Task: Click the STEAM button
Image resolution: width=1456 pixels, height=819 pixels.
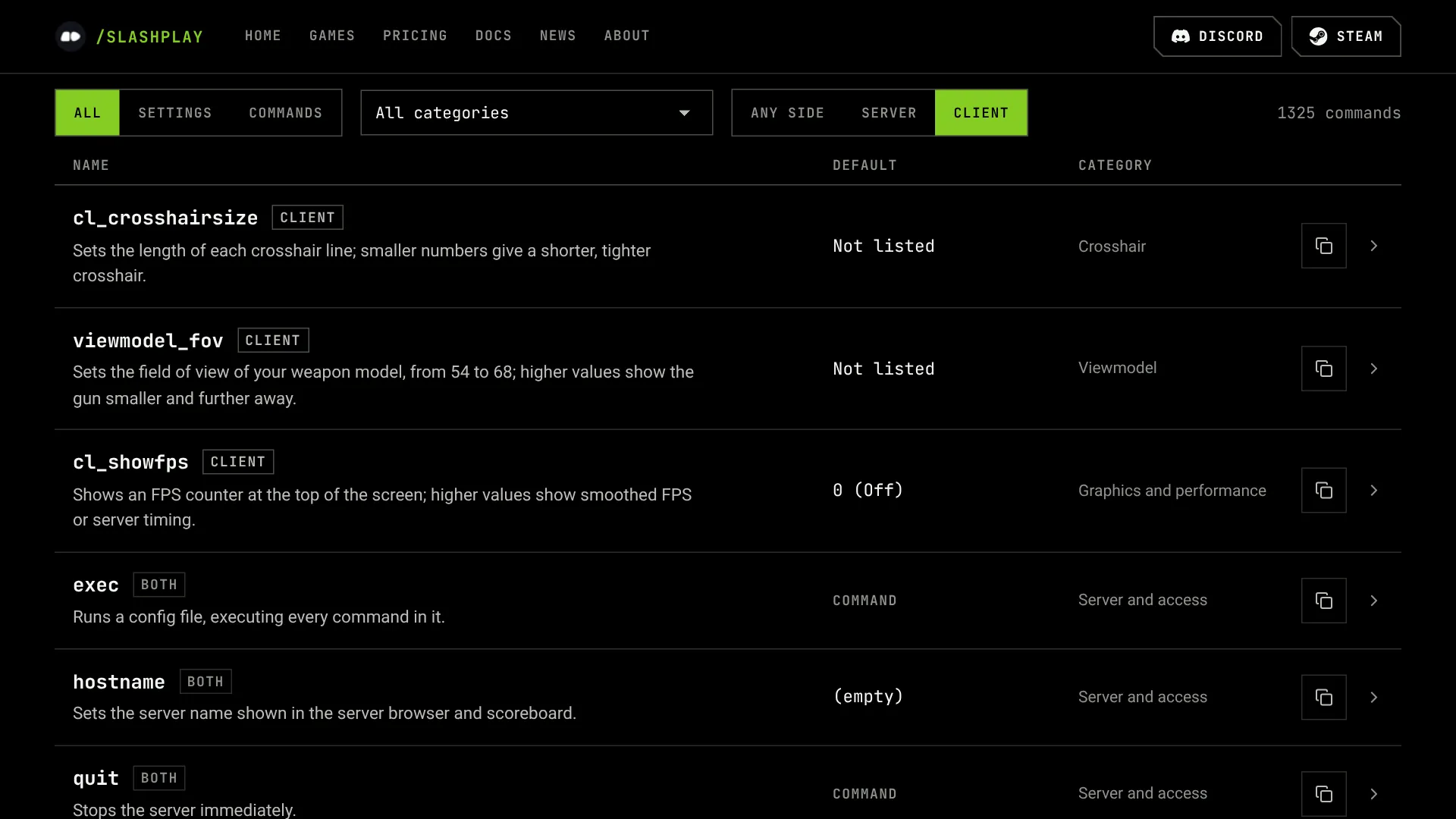Action: click(x=1346, y=36)
